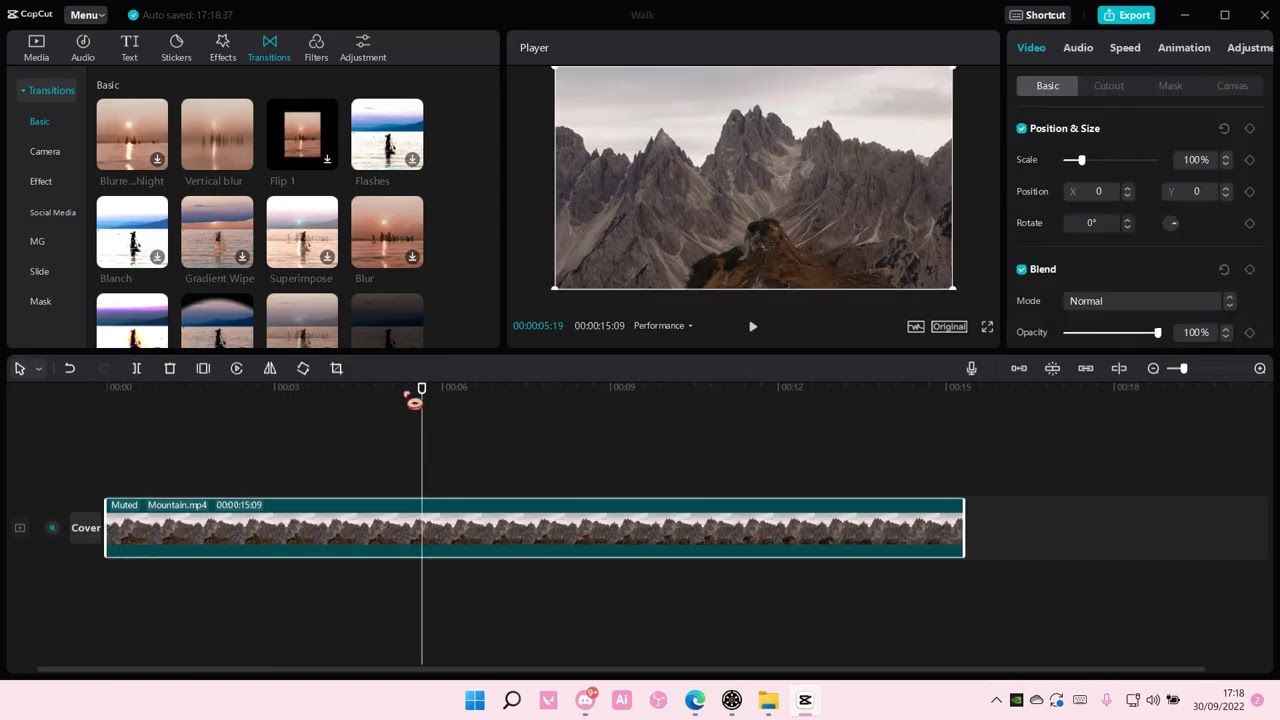The height and width of the screenshot is (720, 1280).
Task: Switch to the Animation tab
Action: 1183,48
